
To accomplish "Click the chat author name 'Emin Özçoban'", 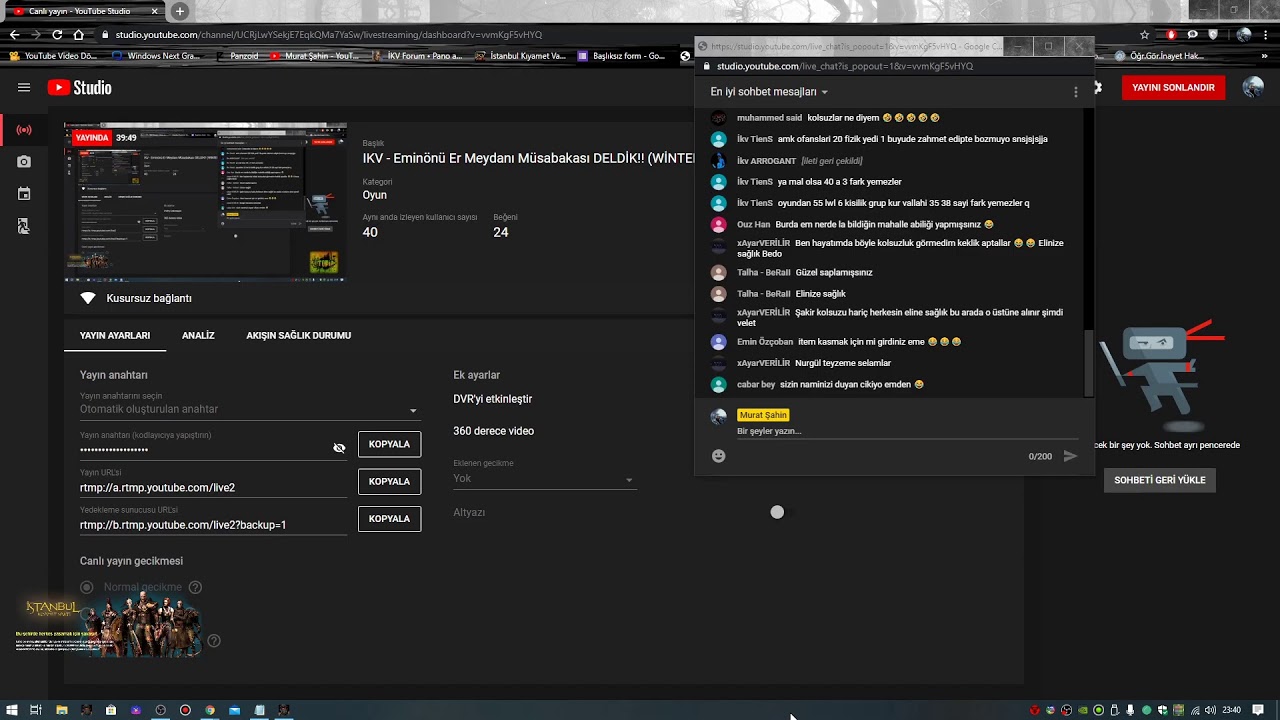I will click(x=765, y=342).
